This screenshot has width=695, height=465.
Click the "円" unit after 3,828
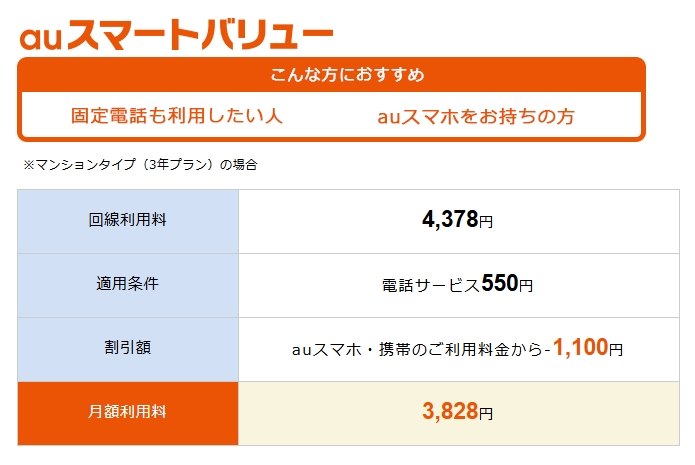(486, 413)
